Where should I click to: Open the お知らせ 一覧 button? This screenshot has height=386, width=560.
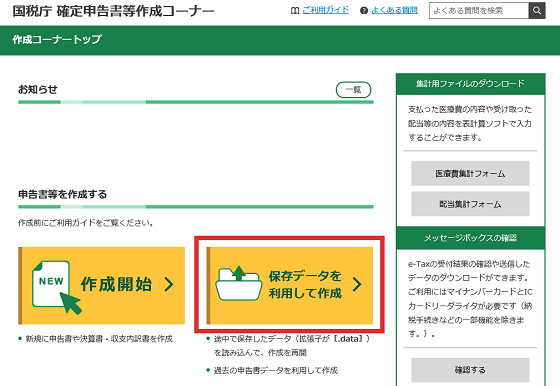[353, 90]
